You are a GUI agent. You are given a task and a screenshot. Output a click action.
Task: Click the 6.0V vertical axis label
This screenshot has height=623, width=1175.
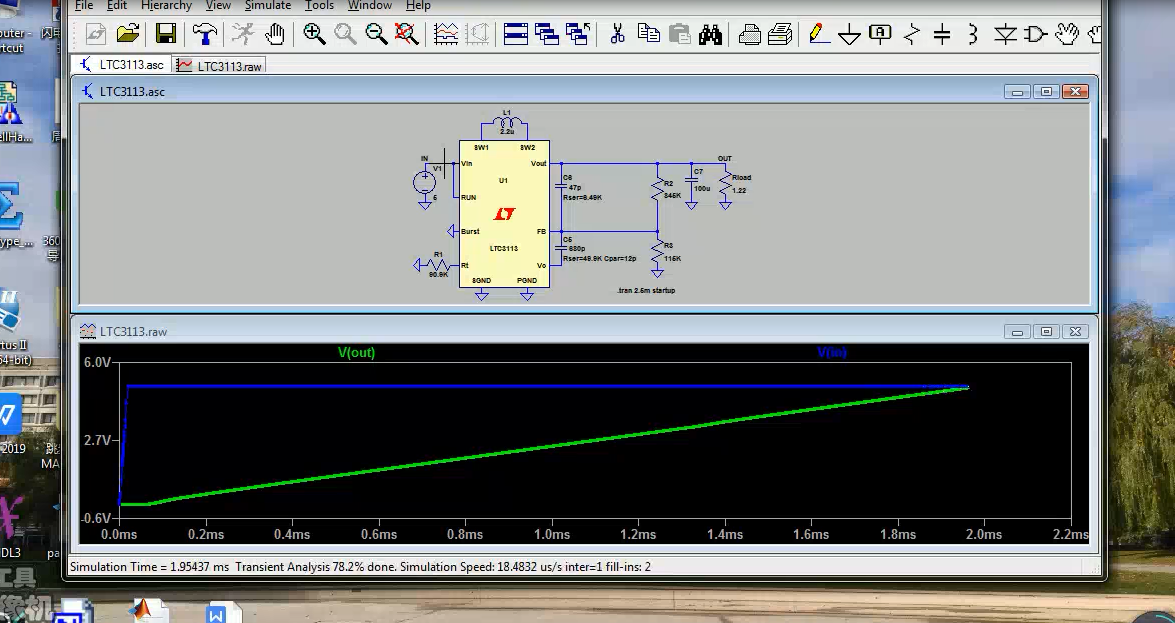point(97,362)
